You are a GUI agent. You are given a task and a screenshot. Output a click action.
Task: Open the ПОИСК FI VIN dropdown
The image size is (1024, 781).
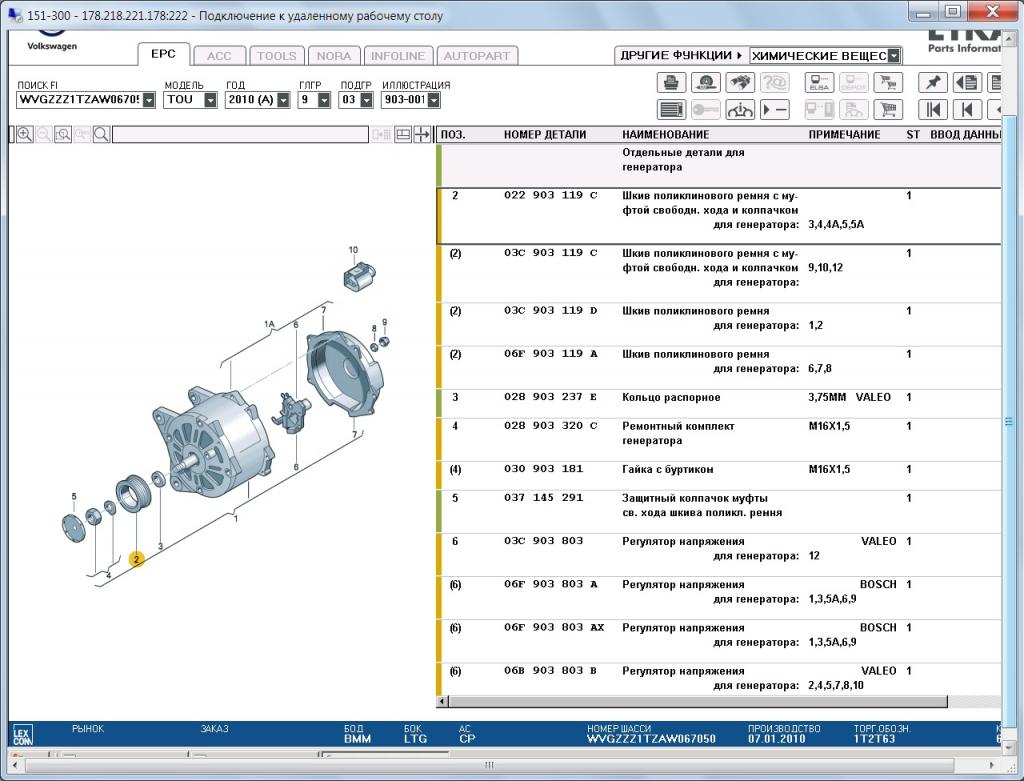[149, 100]
